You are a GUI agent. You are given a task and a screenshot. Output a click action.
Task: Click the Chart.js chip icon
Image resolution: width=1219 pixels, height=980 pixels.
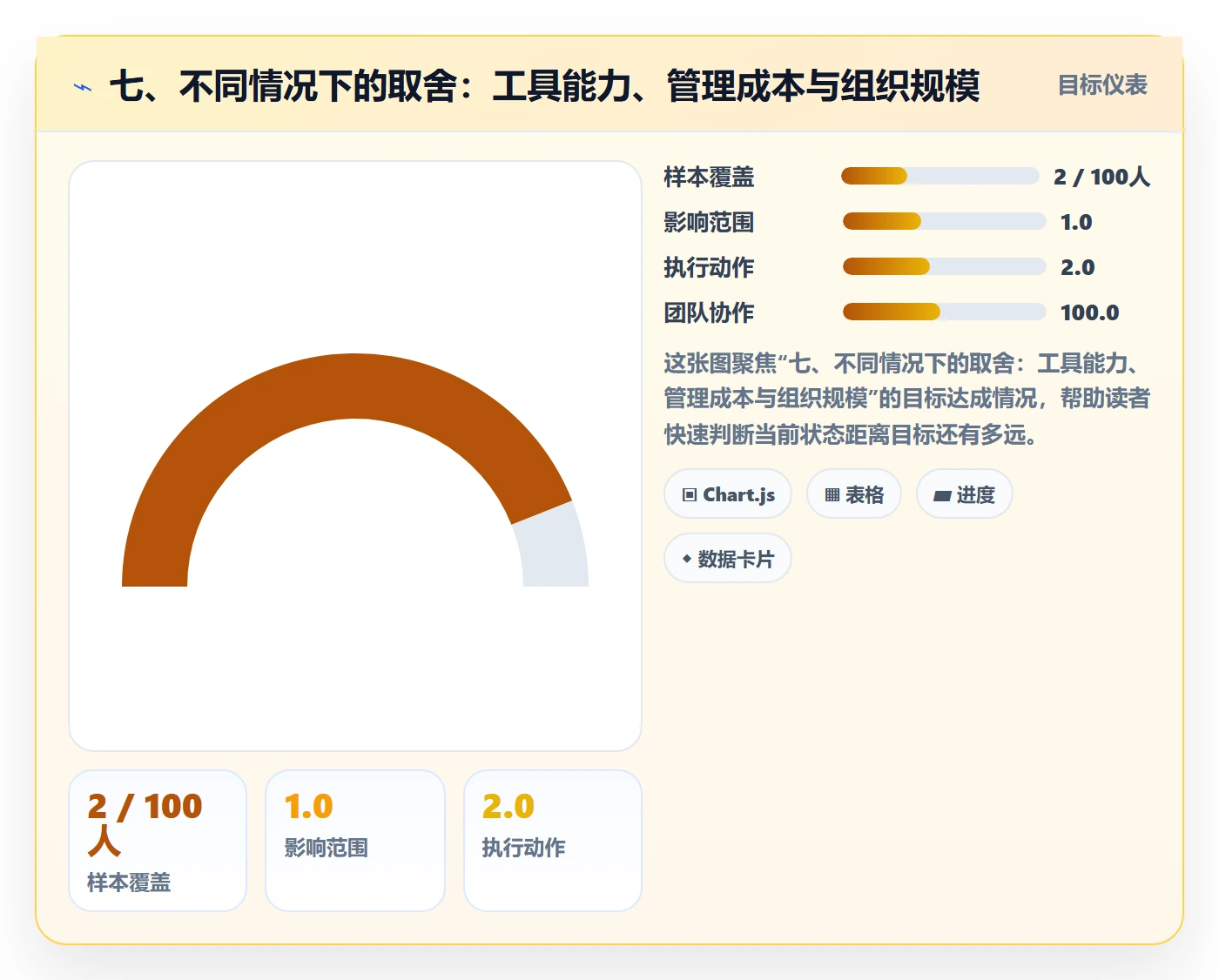click(690, 495)
